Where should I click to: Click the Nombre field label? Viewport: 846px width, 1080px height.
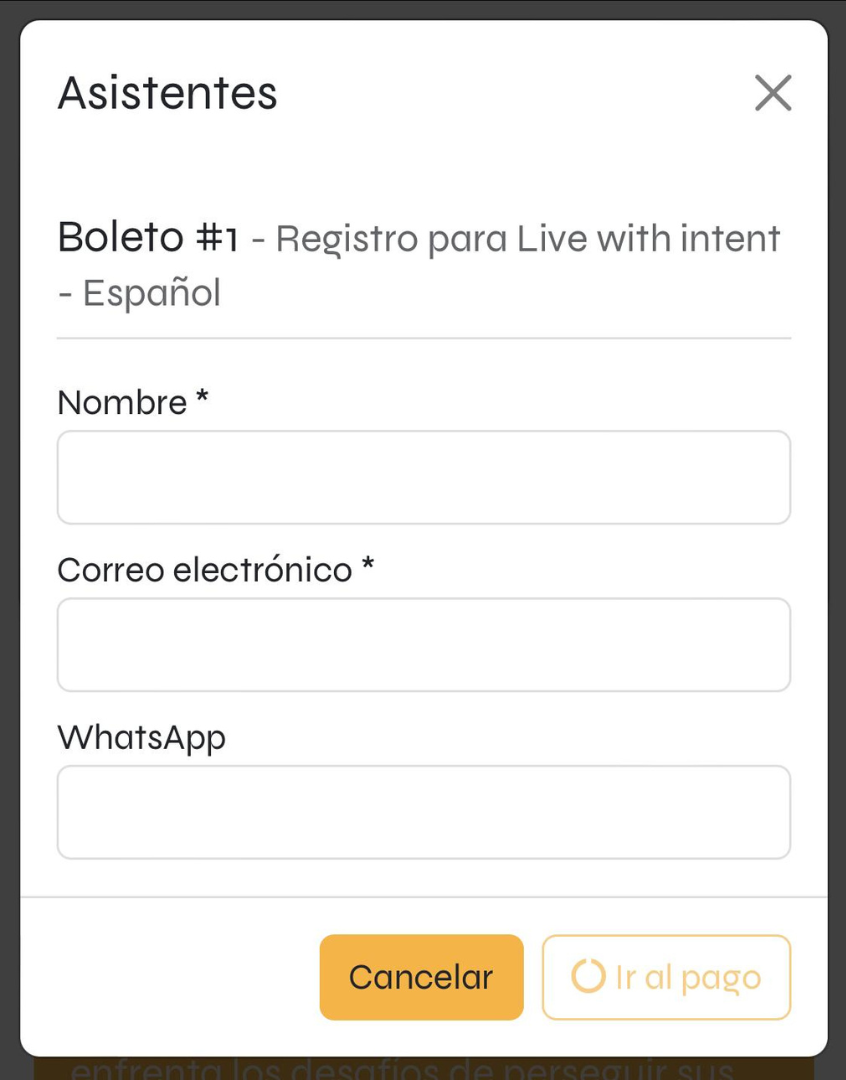123,403
